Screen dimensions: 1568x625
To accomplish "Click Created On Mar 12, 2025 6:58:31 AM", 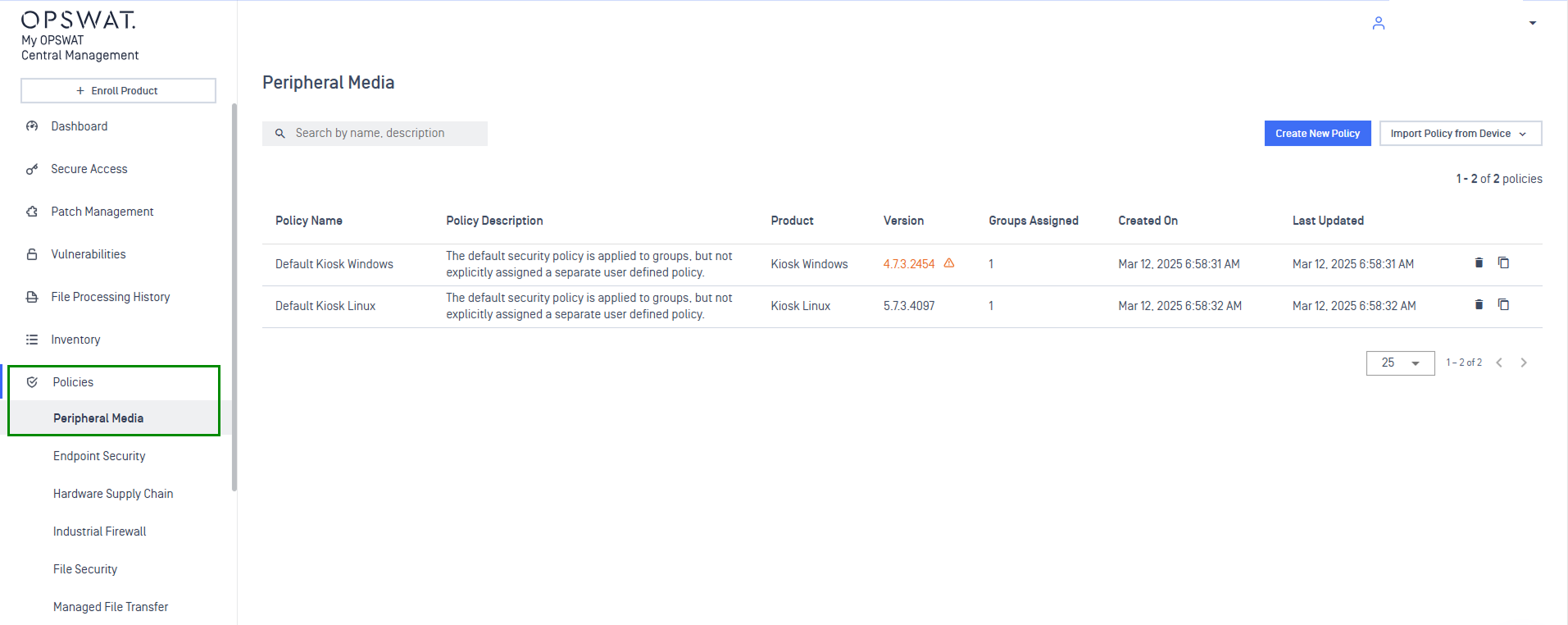I will coord(1179,264).
